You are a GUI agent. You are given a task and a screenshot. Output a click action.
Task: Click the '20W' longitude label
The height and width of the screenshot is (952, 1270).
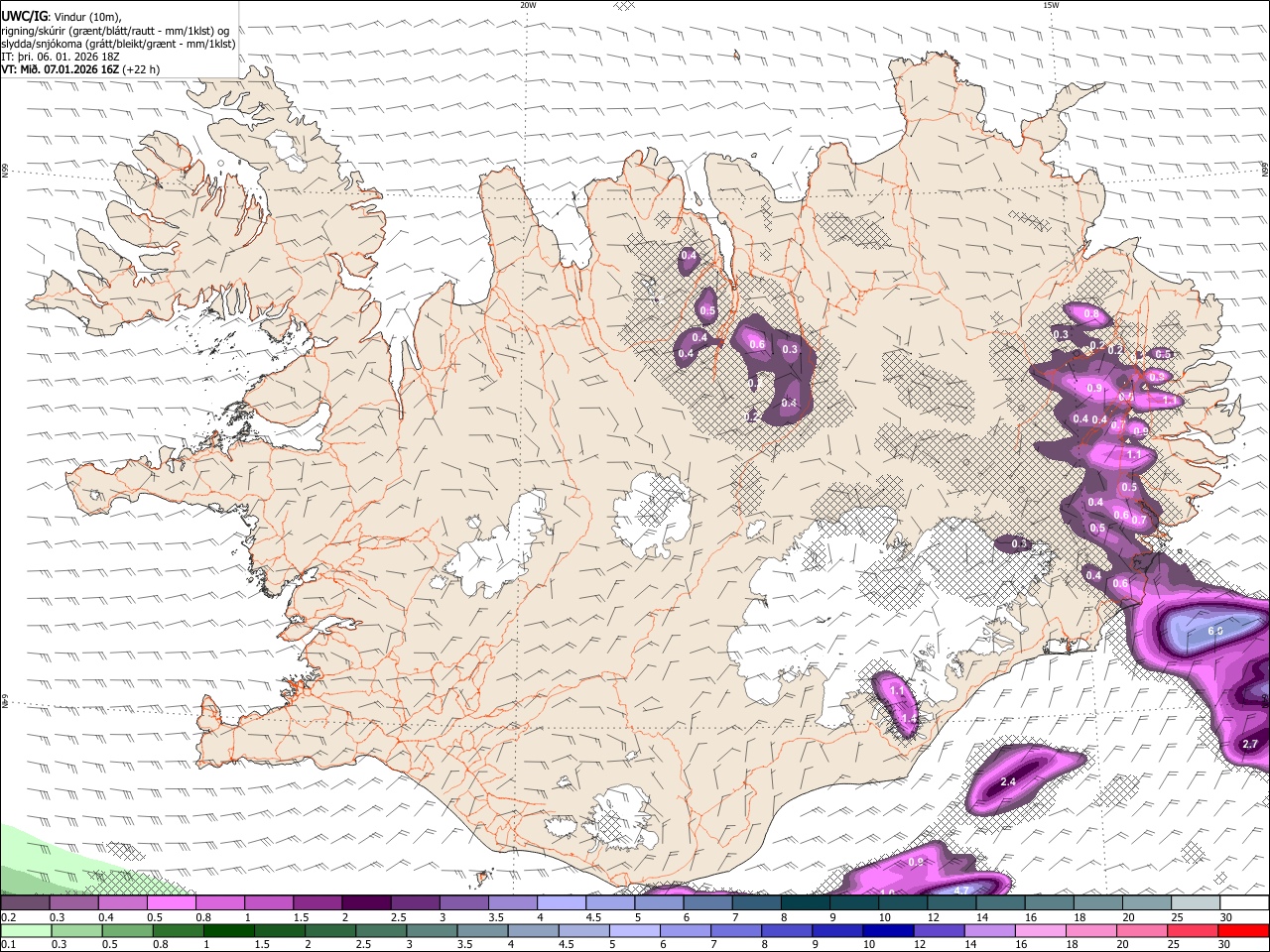coord(528,5)
